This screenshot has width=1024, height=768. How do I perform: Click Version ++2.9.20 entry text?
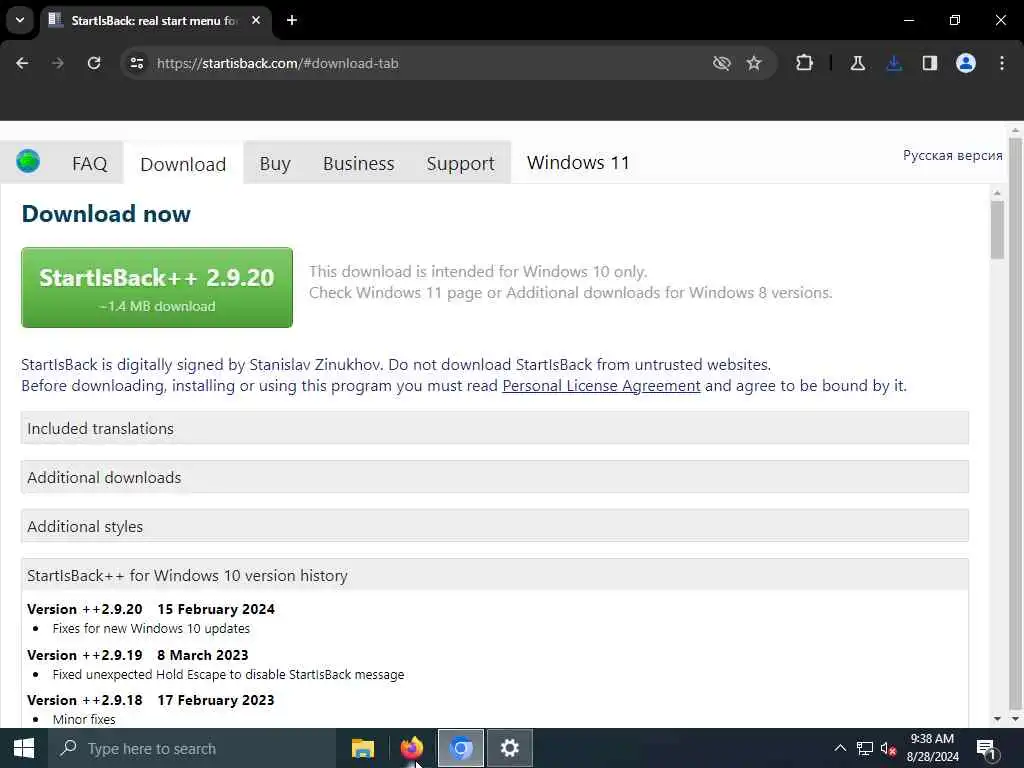(151, 609)
